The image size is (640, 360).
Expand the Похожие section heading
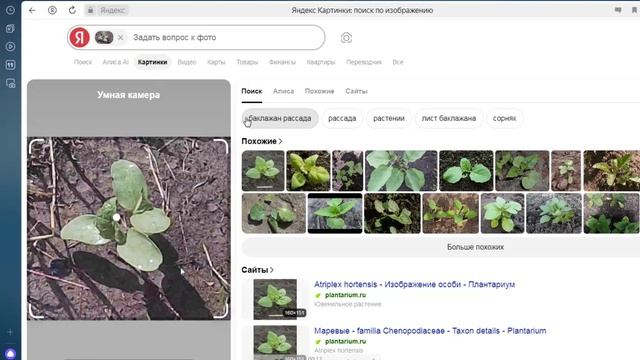pos(262,141)
